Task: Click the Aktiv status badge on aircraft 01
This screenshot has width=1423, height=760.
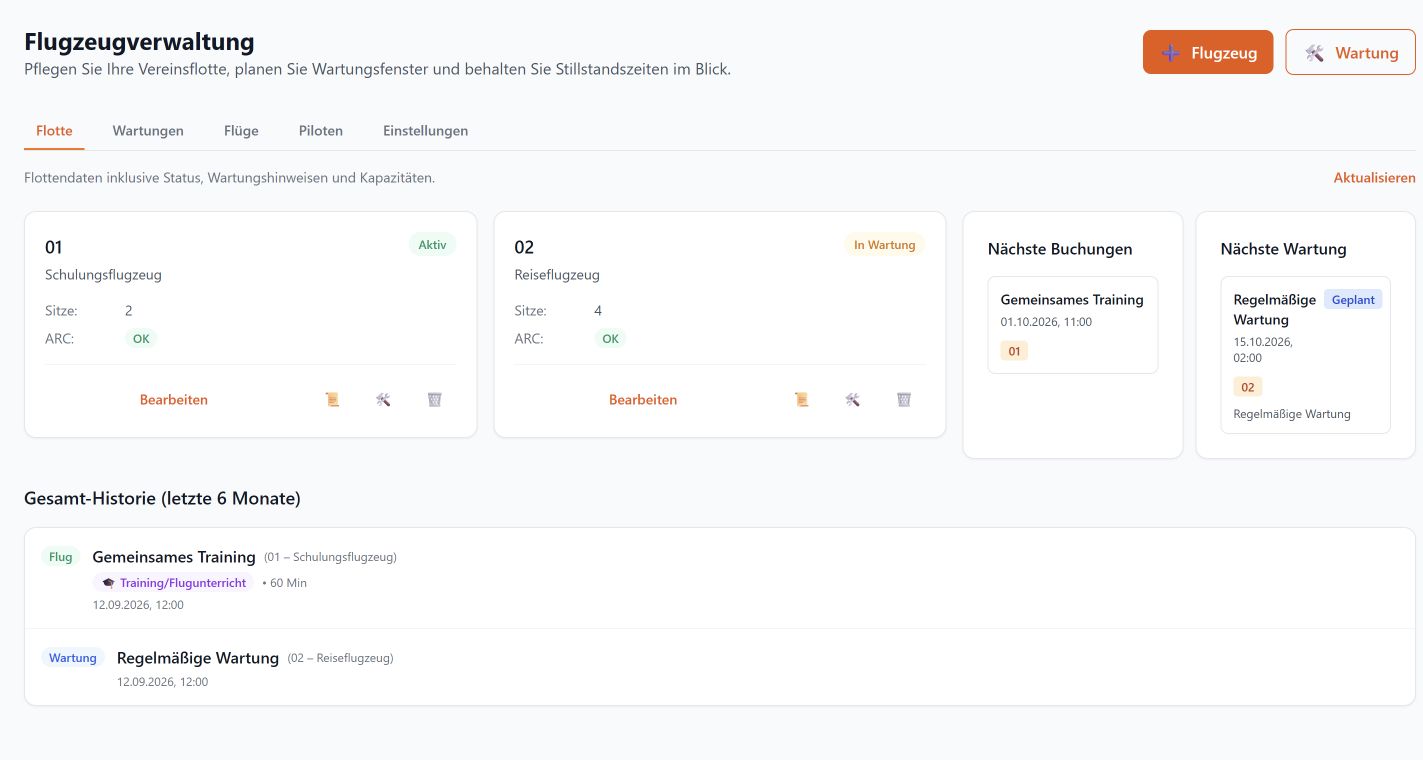Action: pyautogui.click(x=432, y=245)
